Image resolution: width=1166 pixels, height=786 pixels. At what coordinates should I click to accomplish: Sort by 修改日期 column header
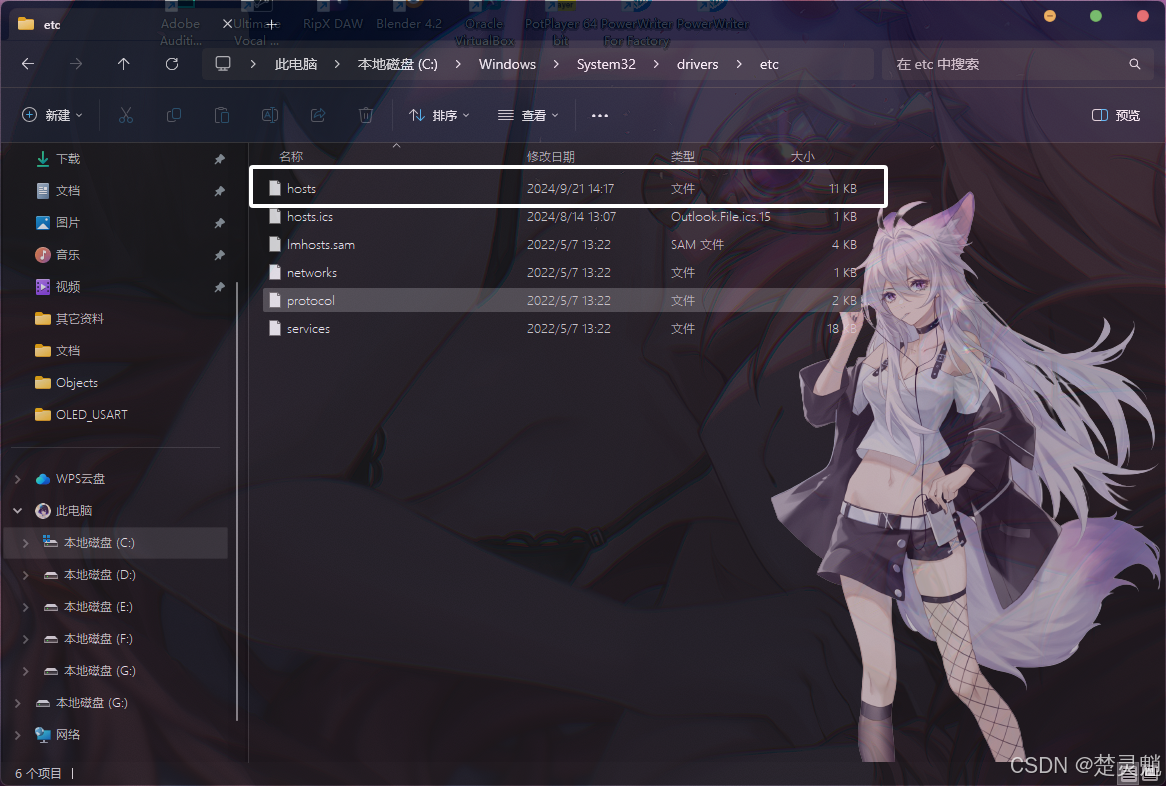[x=550, y=157]
